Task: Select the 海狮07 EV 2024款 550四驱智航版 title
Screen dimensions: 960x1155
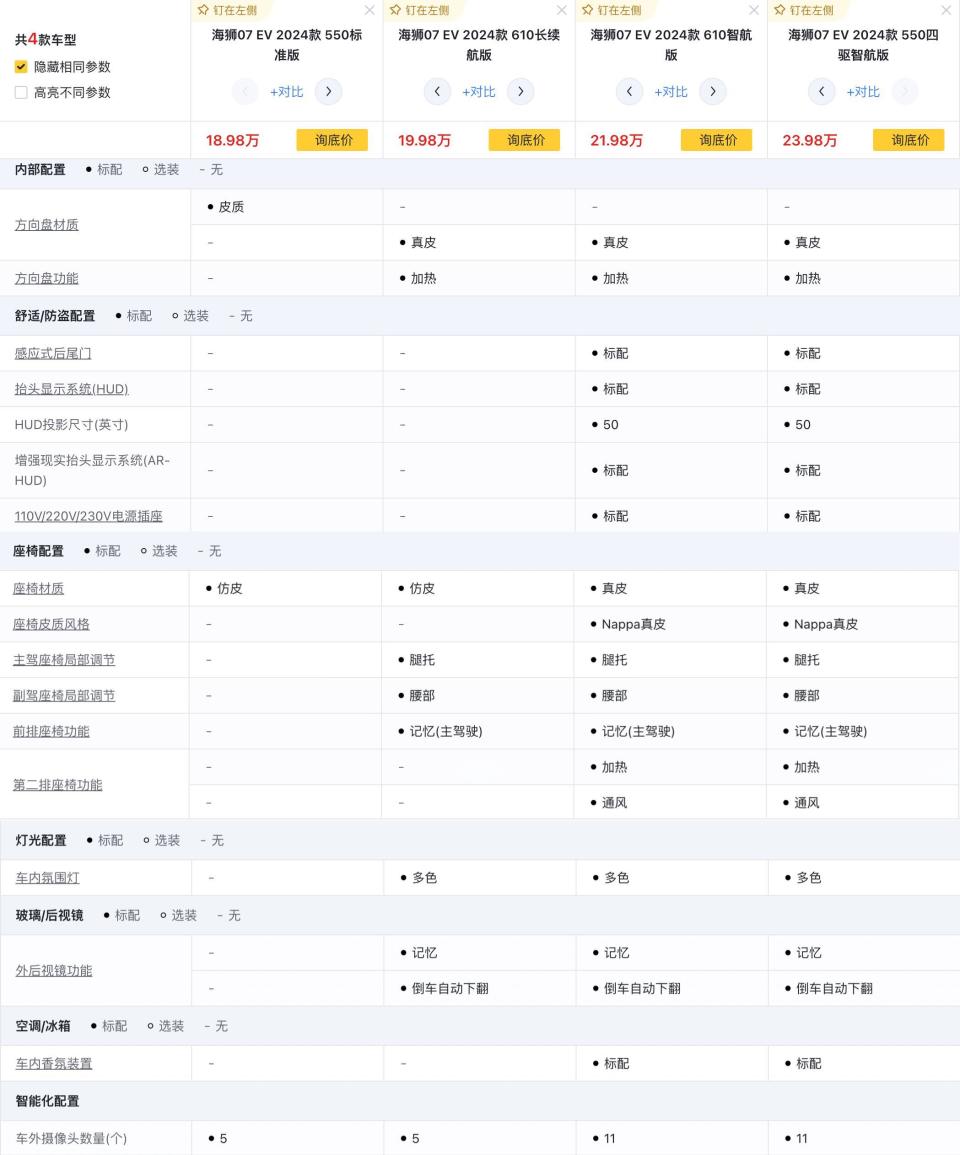Action: tap(863, 45)
